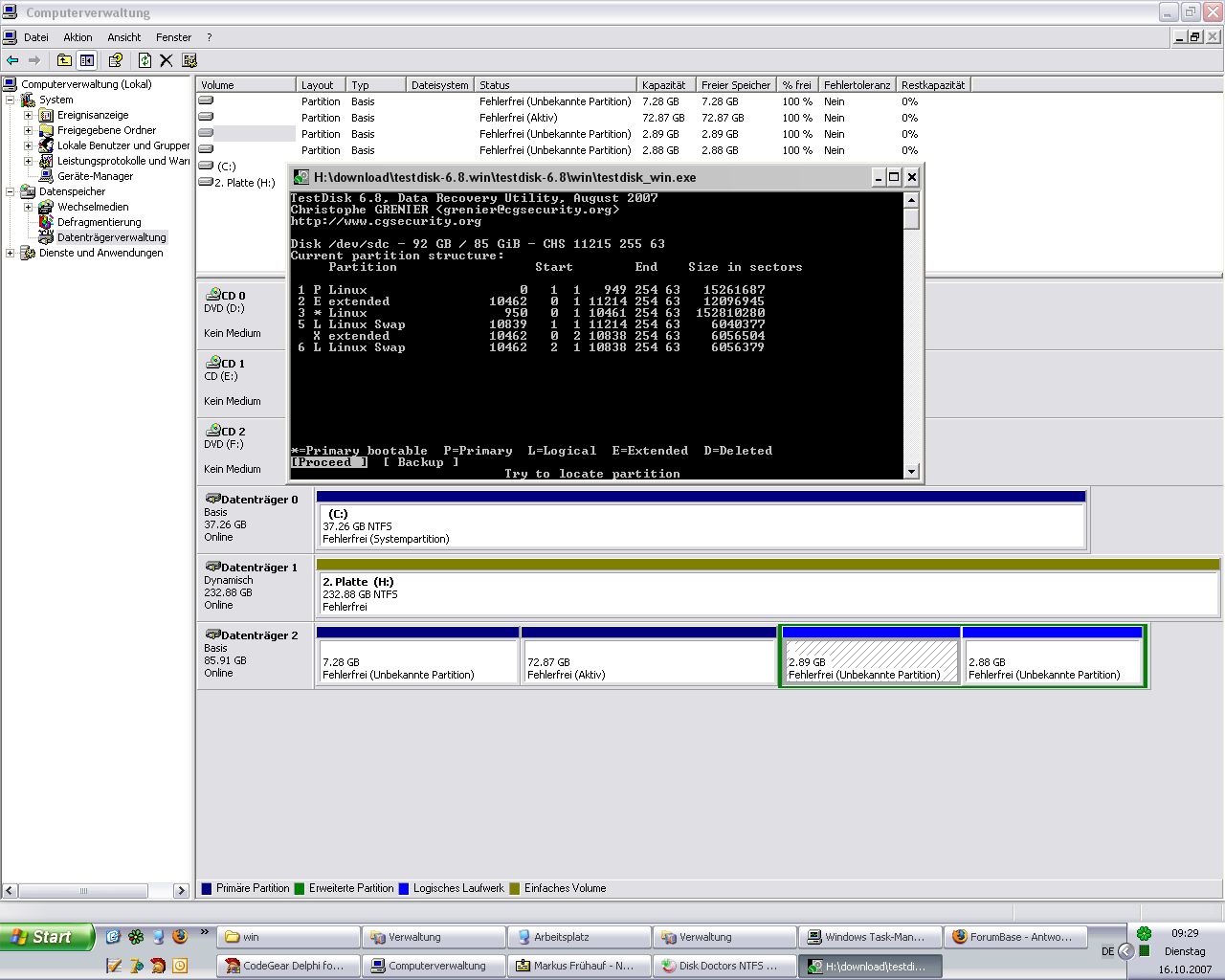Select the 72.87 GB Fehlerfrei (Aktiv) partition block
Screen dimensions: 1225x980
click(649, 656)
